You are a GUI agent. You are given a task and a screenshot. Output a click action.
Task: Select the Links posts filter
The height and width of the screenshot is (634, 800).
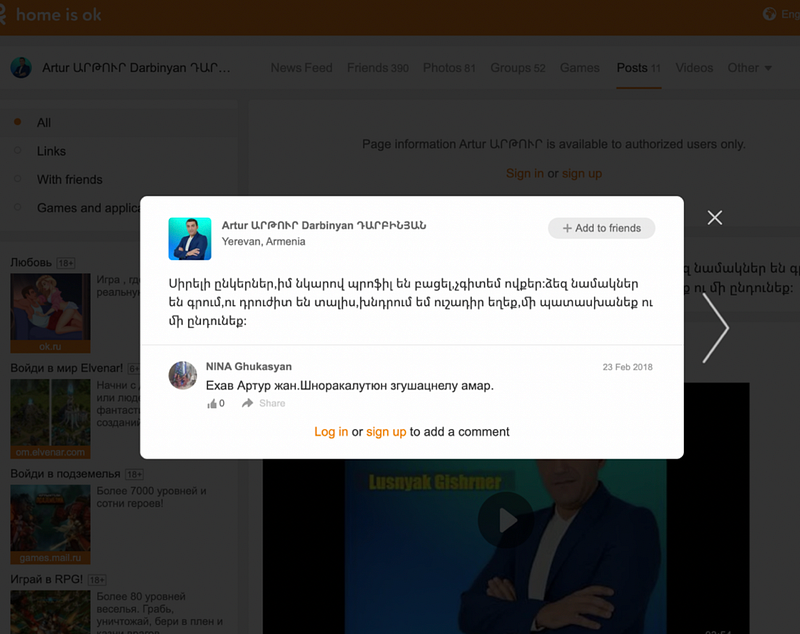pyautogui.click(x=51, y=151)
